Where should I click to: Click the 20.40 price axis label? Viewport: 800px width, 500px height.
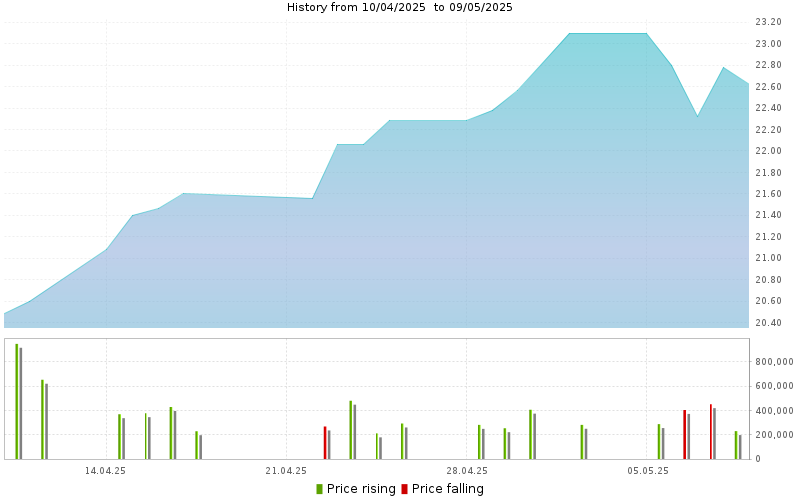point(768,322)
